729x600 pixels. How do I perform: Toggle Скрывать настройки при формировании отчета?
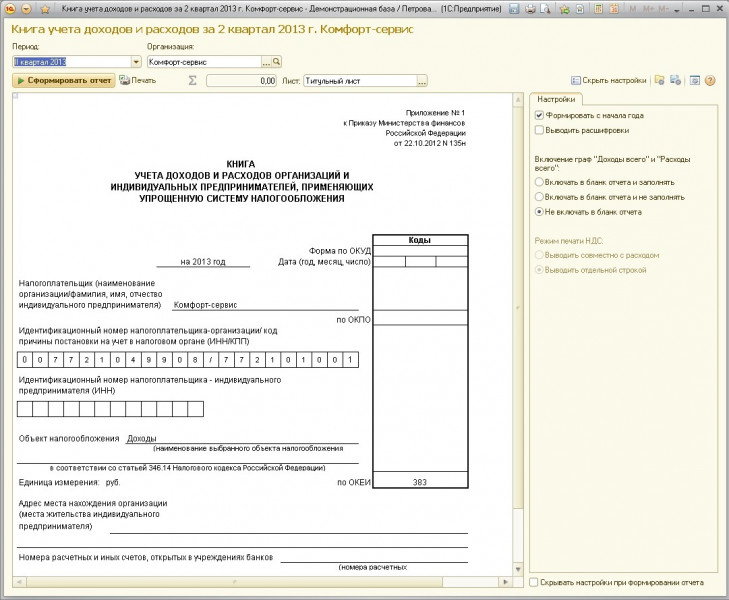[534, 582]
